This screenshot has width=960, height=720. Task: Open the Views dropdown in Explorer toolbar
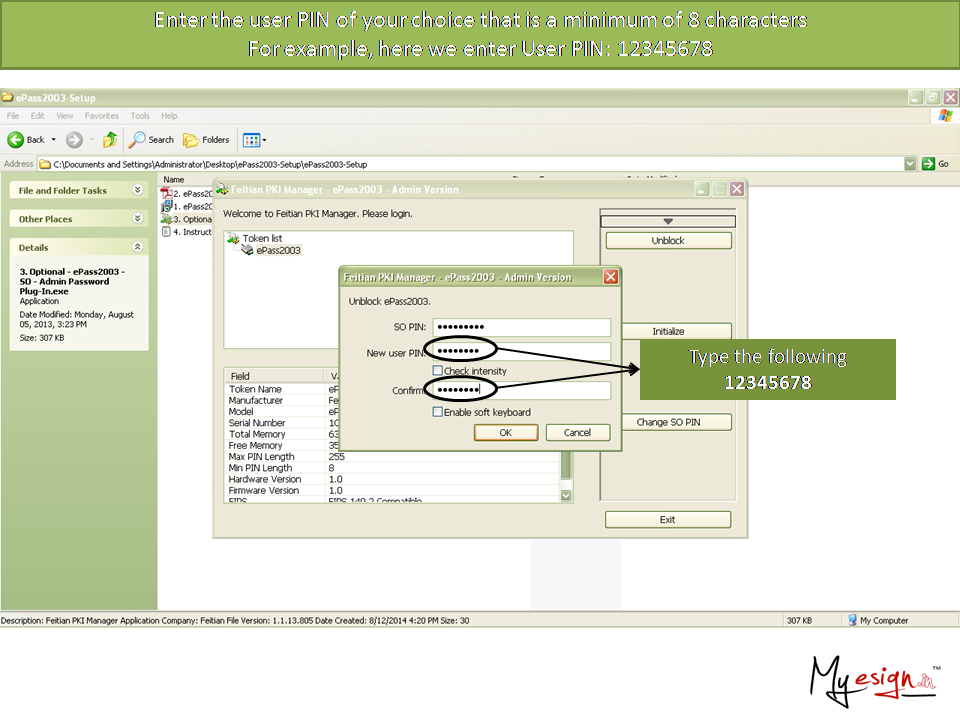pyautogui.click(x=254, y=140)
